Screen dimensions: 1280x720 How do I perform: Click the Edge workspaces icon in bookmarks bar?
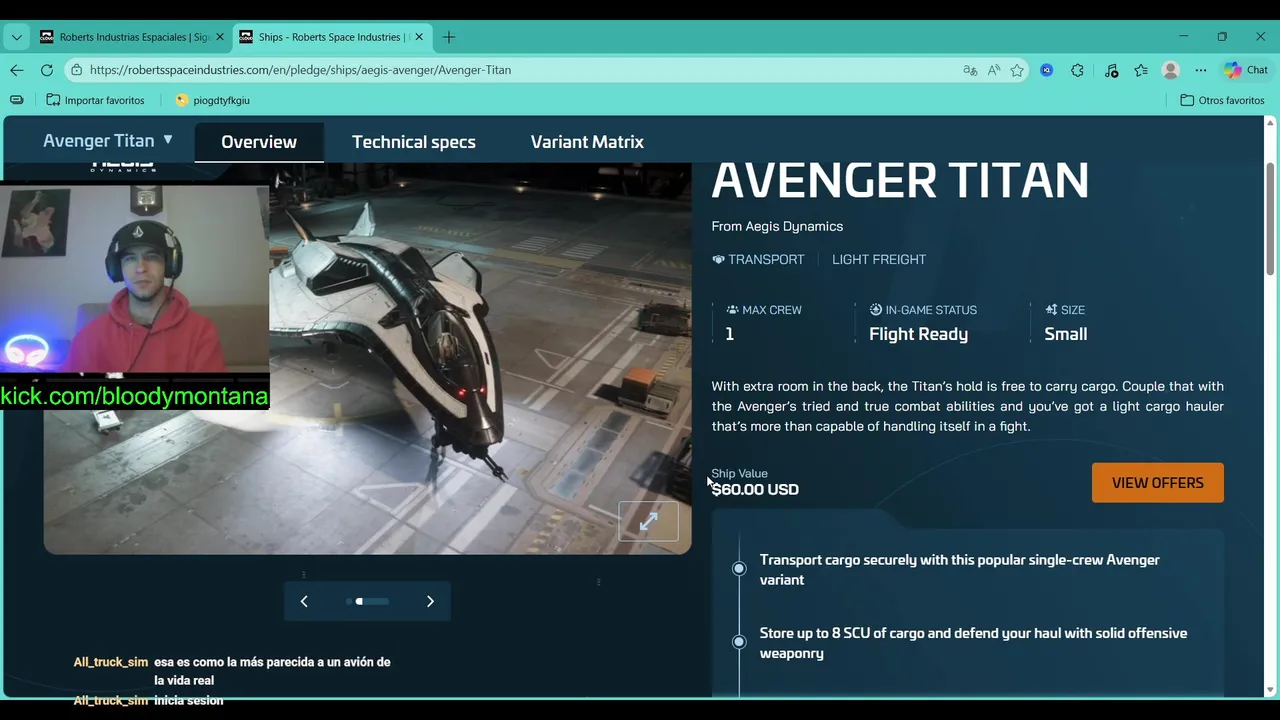point(17,100)
